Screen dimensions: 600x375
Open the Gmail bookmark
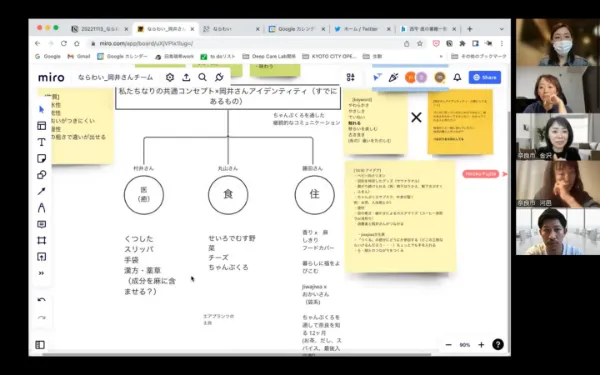tap(79, 56)
